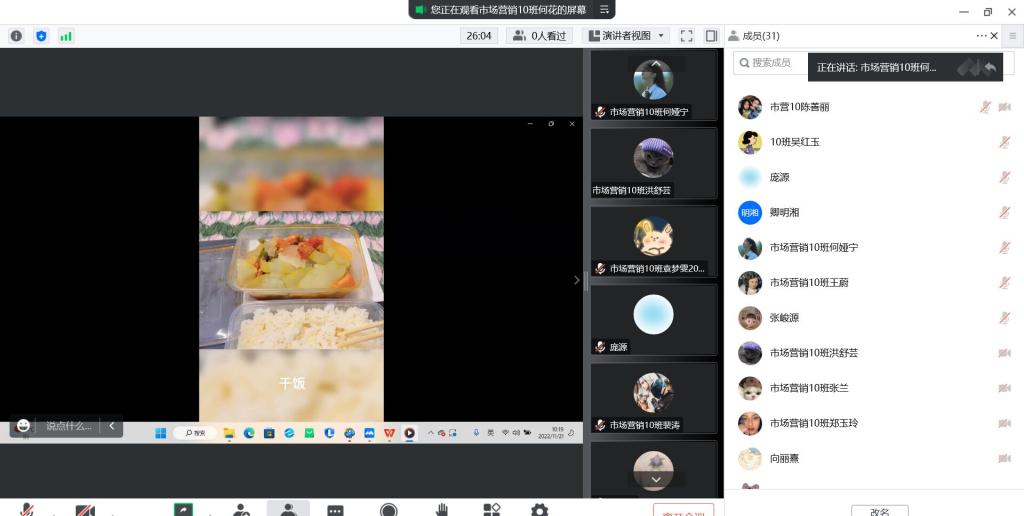The image size is (1024, 516).
Task: Open the chat bubble icon
Action: tap(335, 510)
